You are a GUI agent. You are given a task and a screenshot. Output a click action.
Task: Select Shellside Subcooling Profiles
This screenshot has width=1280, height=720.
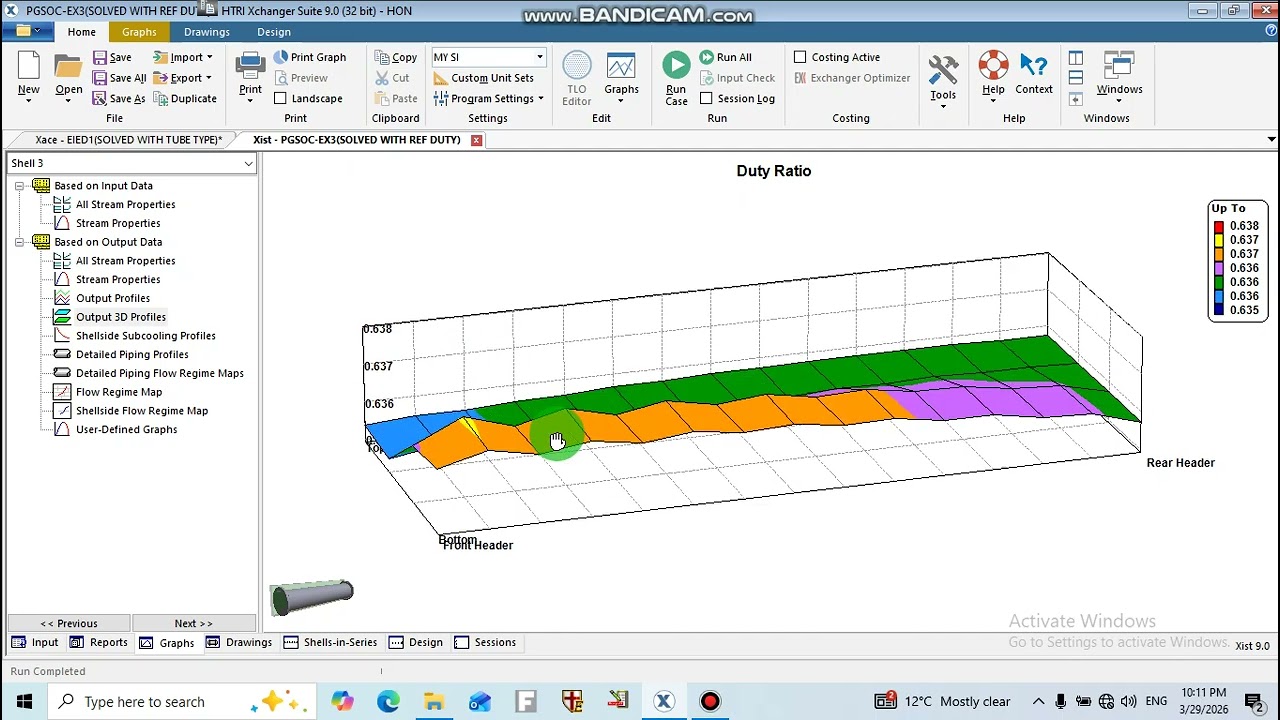click(x=145, y=336)
